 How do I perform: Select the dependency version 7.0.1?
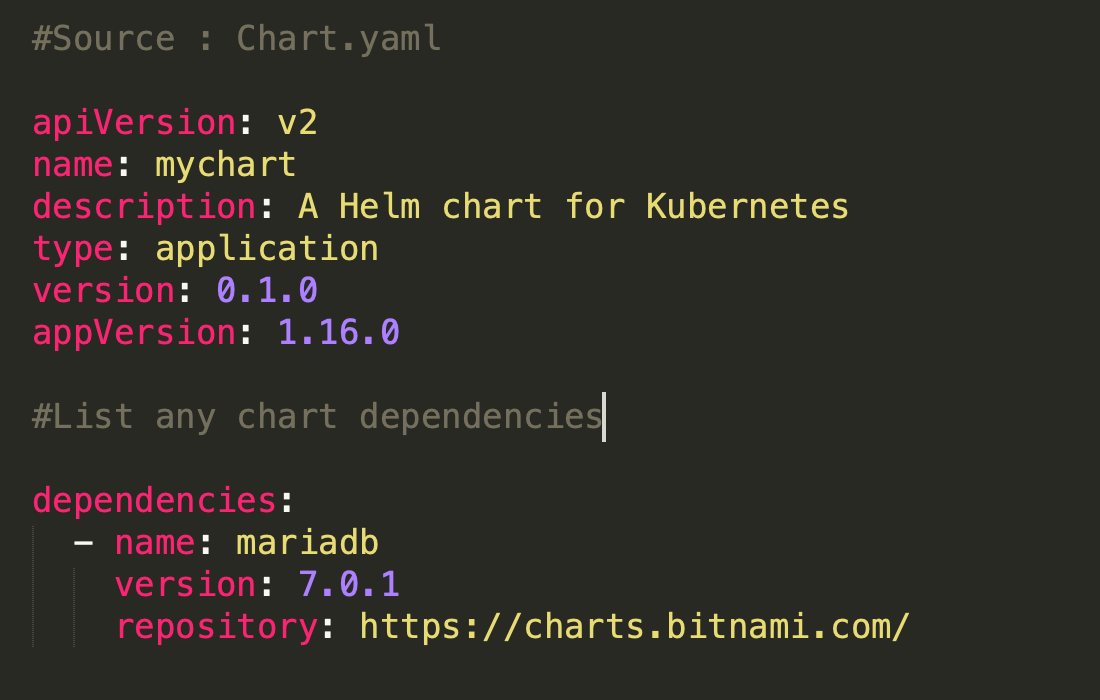click(348, 584)
